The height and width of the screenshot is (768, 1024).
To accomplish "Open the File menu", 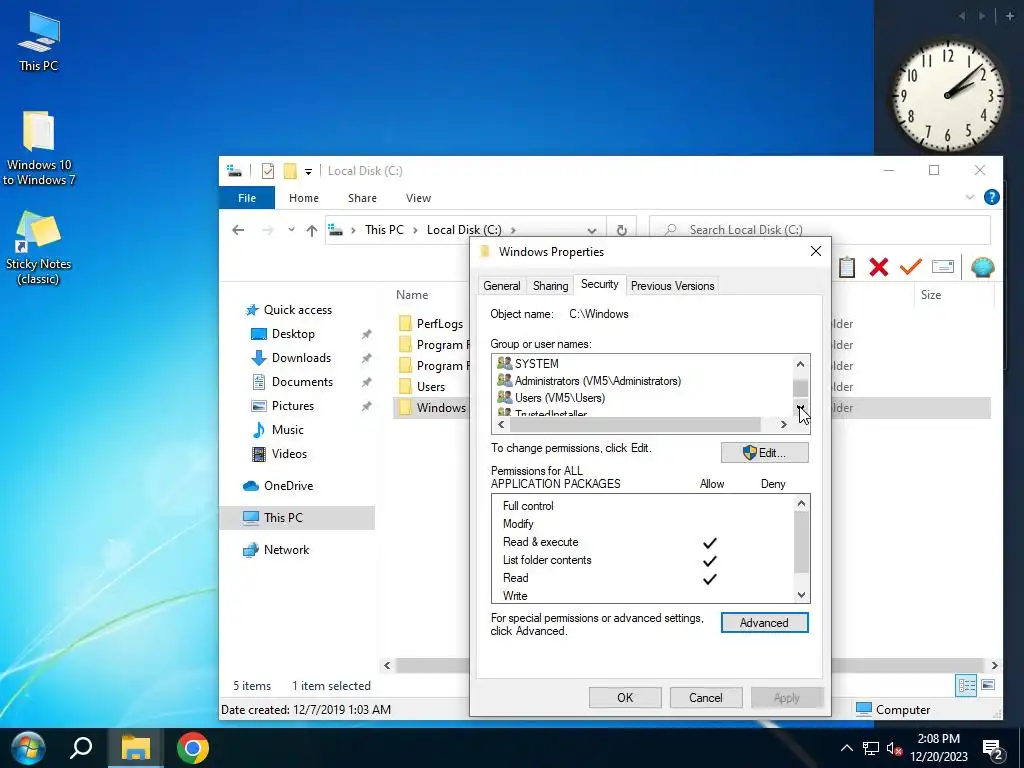I will [x=247, y=198].
